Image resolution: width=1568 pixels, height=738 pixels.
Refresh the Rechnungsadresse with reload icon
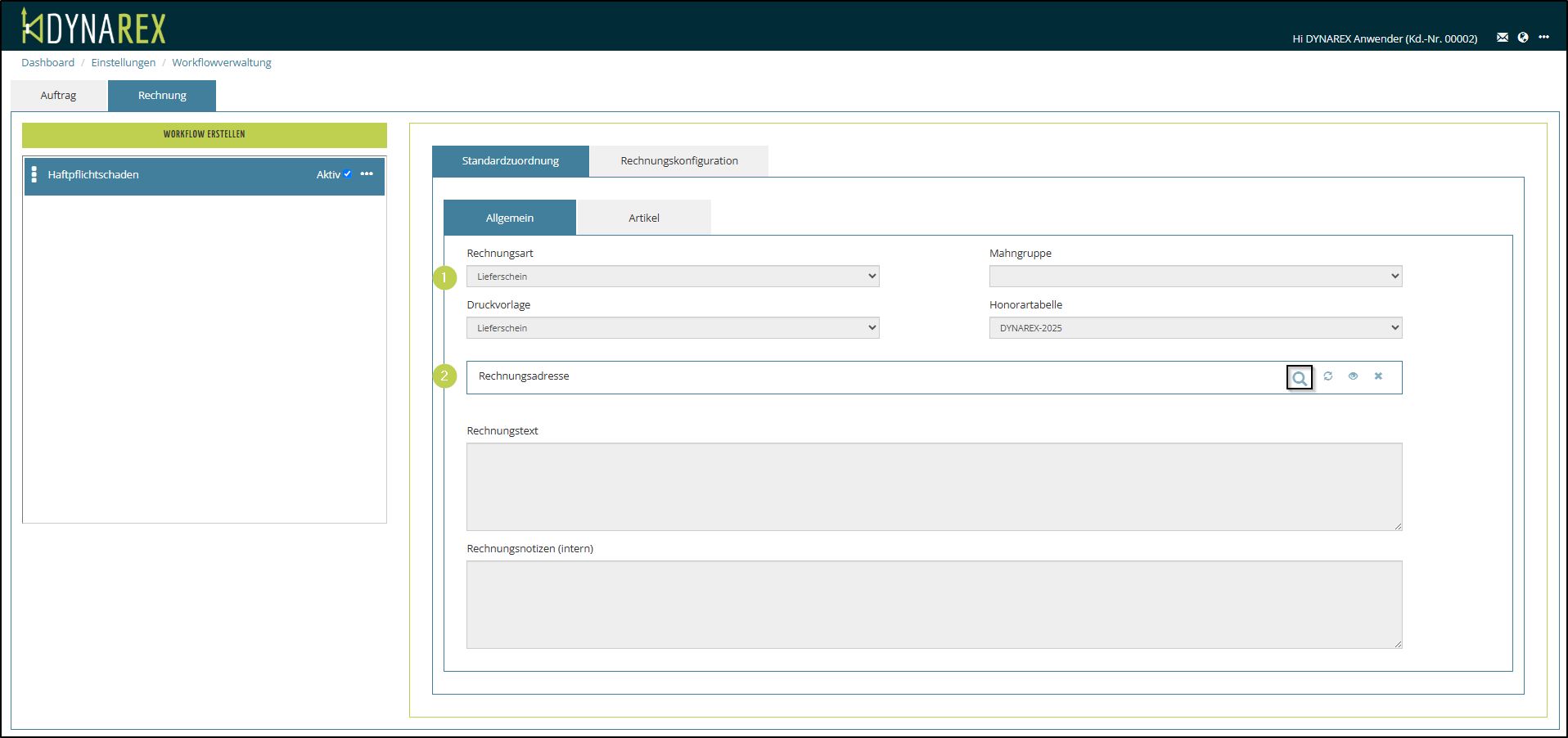(1328, 376)
